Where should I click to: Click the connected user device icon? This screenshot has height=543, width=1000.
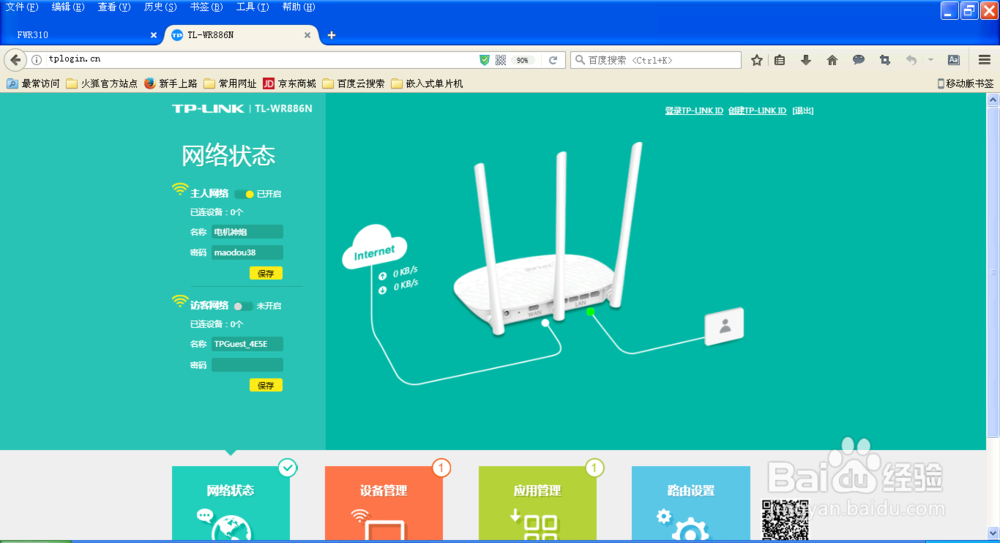[724, 327]
